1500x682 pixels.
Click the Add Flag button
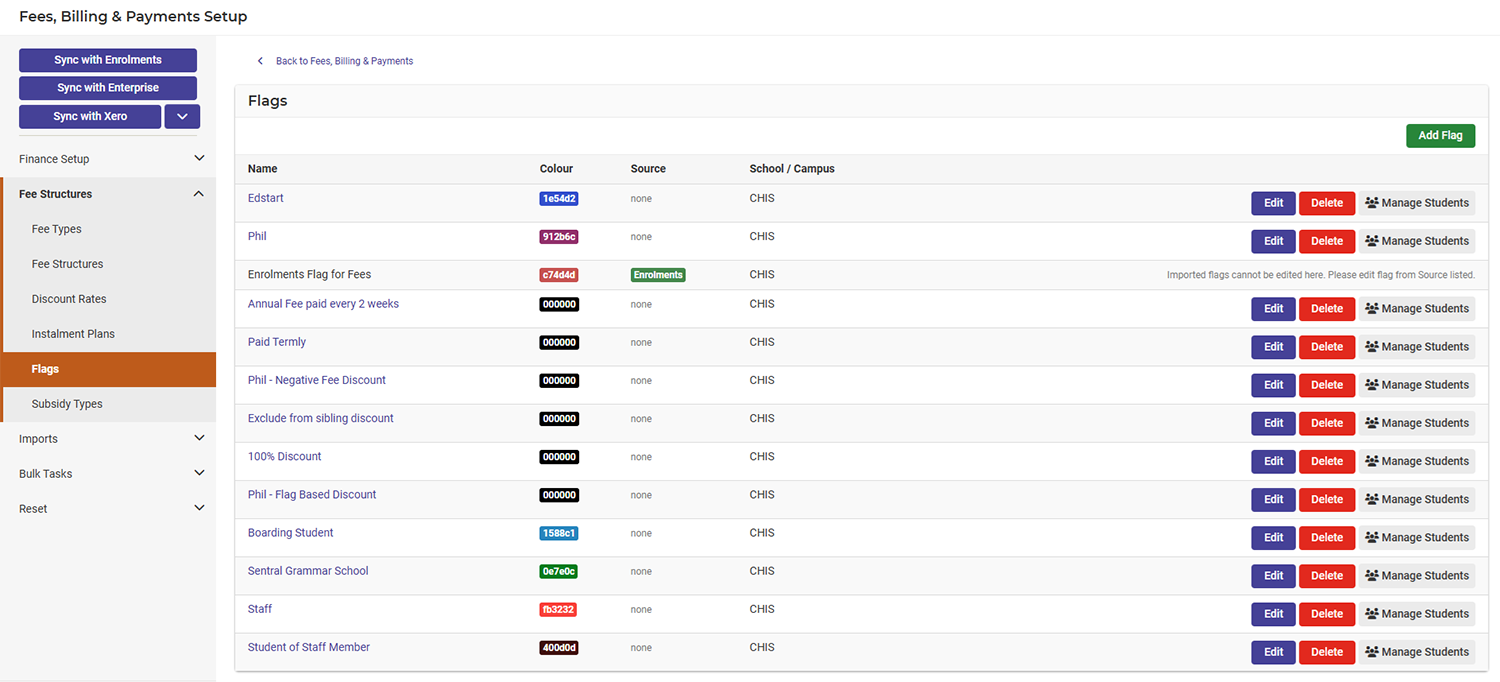1440,135
